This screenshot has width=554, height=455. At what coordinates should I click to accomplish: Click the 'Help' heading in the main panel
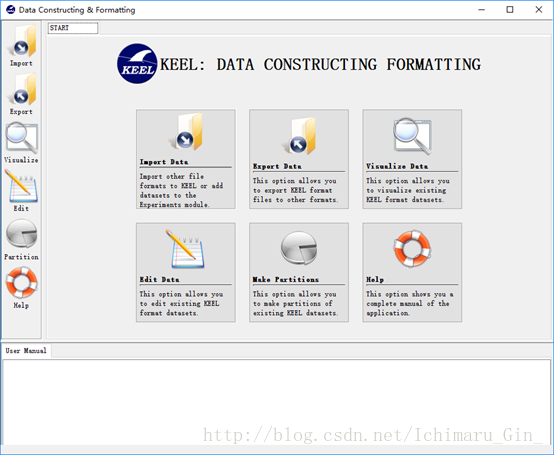(x=375, y=279)
